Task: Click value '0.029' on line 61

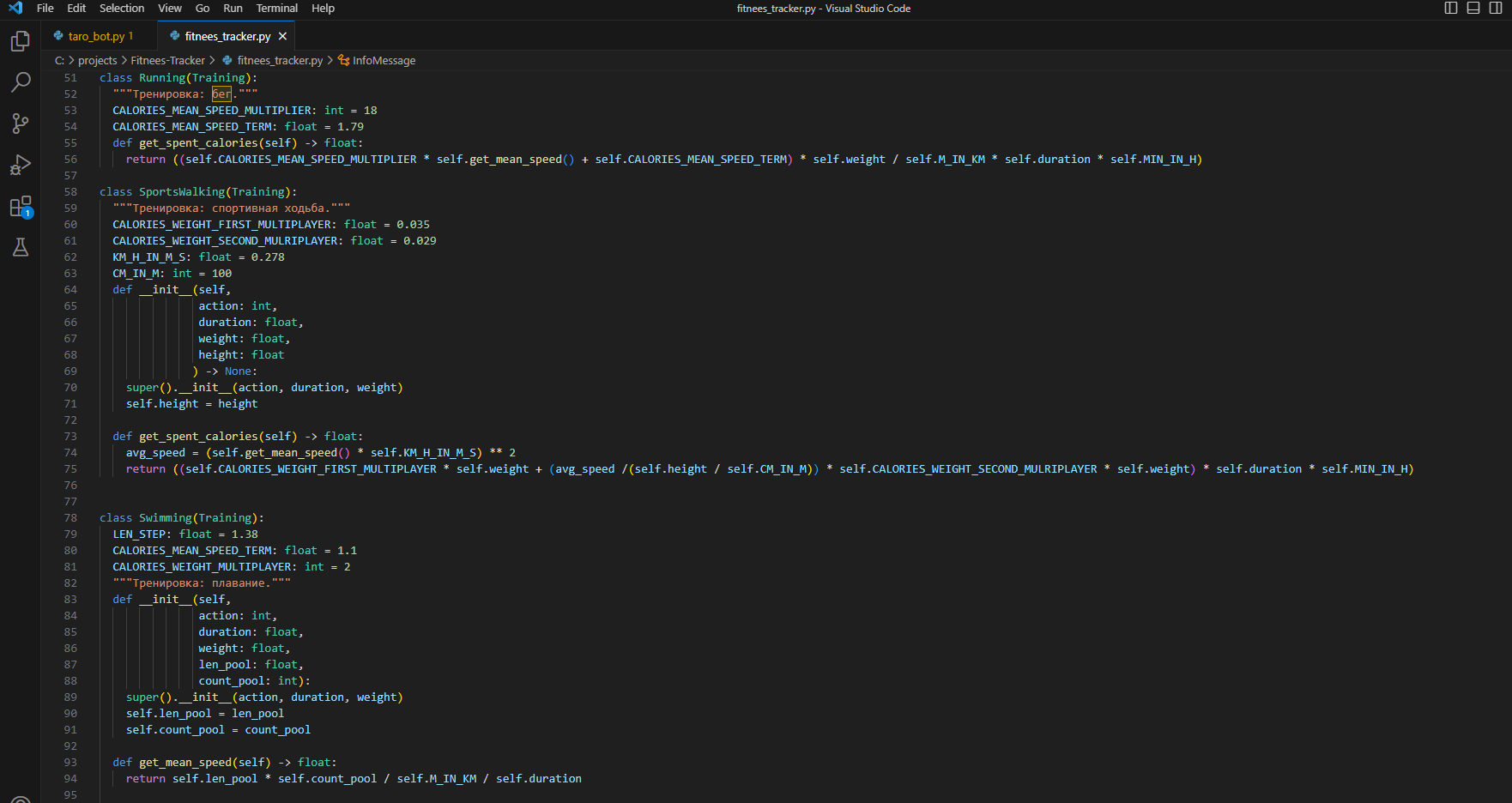Action: point(420,240)
